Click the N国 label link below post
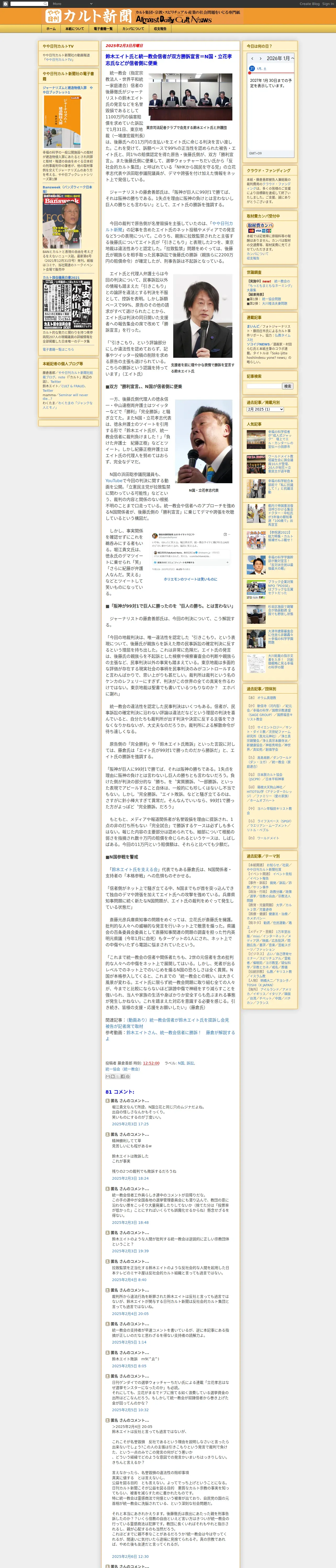The width and height of the screenshot is (336, 1568). coord(181,1063)
